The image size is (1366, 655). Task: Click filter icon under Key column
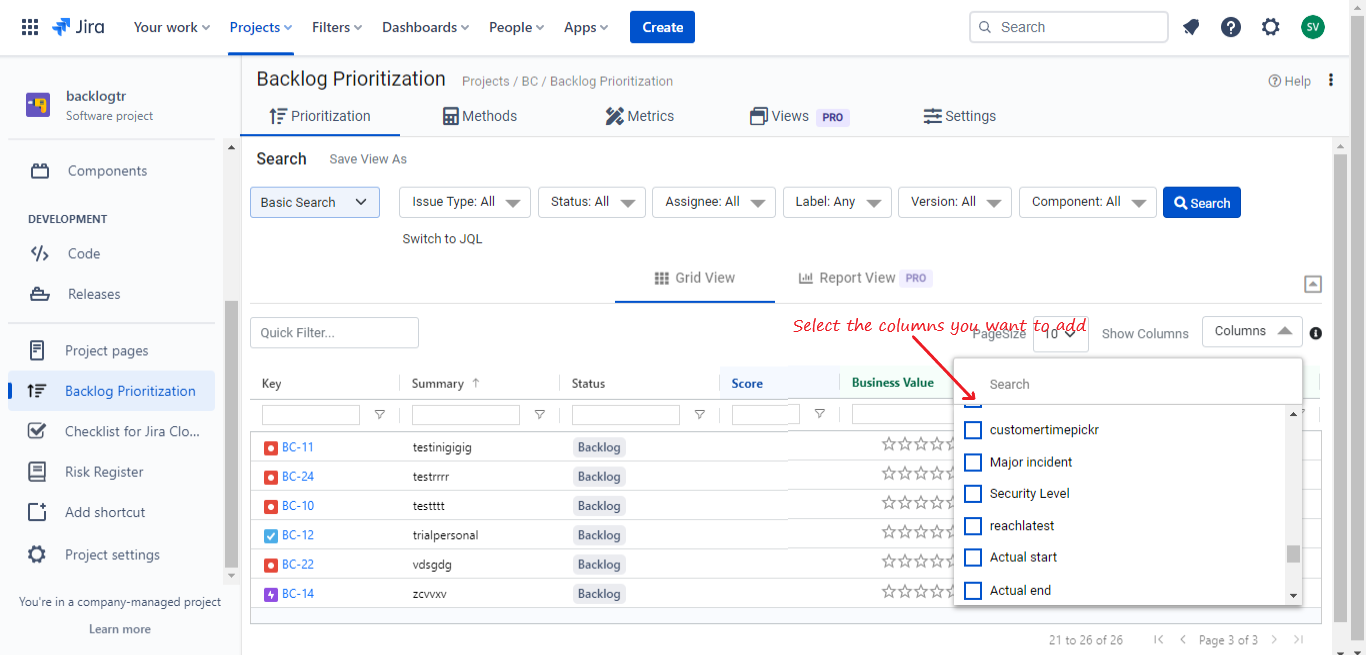[x=379, y=414]
